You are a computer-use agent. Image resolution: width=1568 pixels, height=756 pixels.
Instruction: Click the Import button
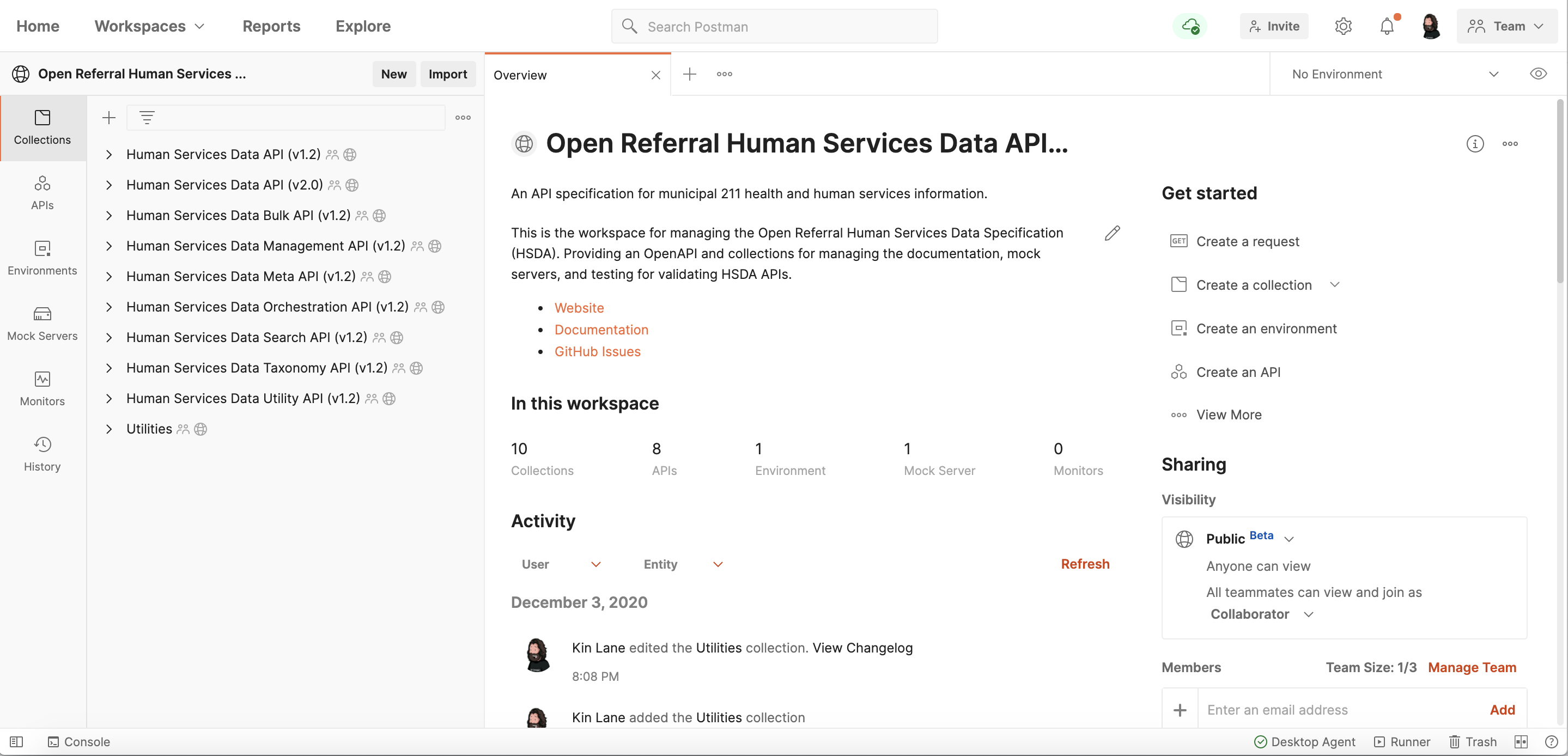point(447,74)
